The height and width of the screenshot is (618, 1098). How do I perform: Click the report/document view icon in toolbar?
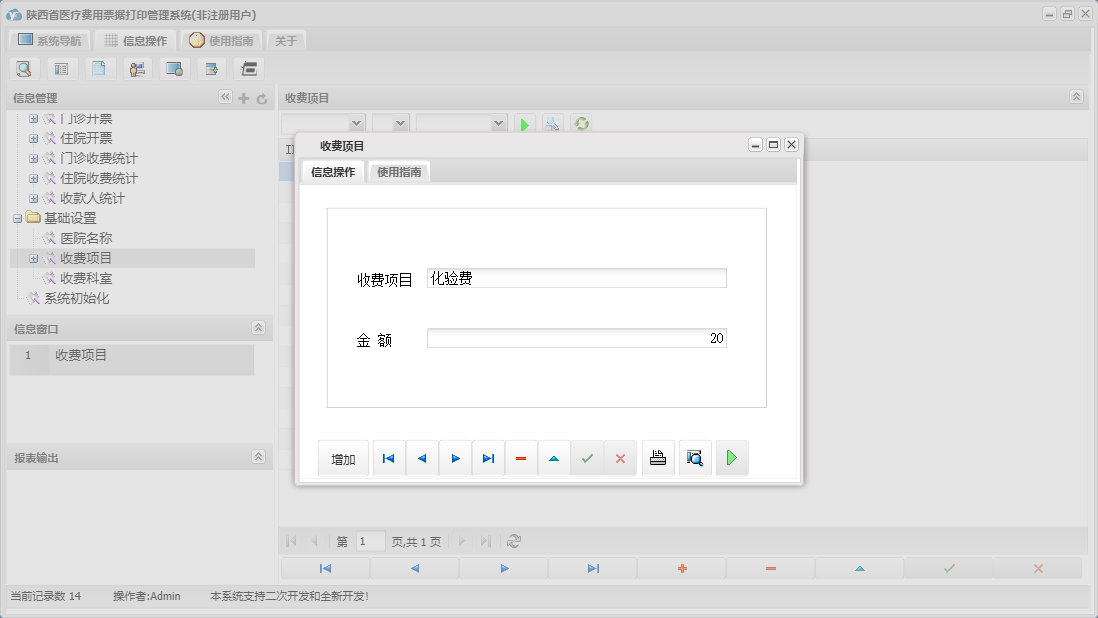[x=61, y=68]
